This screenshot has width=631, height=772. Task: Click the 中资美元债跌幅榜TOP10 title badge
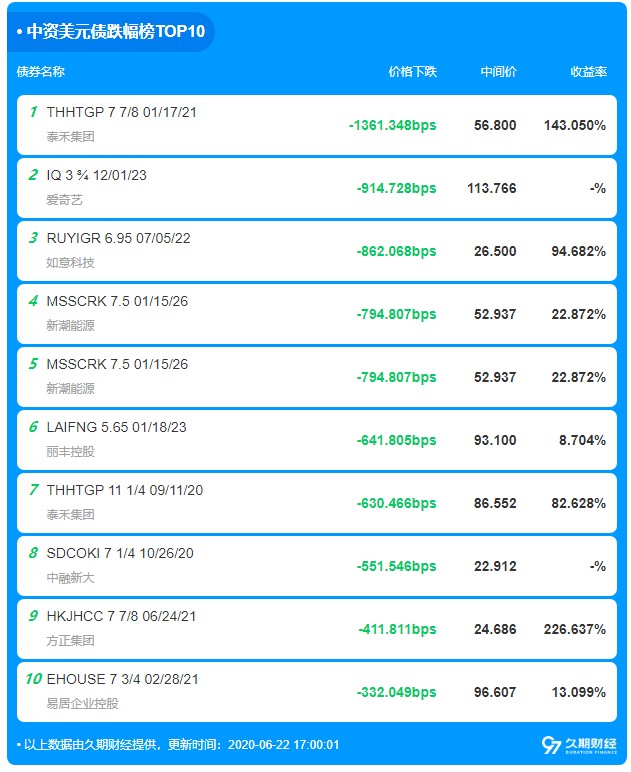[x=111, y=31]
